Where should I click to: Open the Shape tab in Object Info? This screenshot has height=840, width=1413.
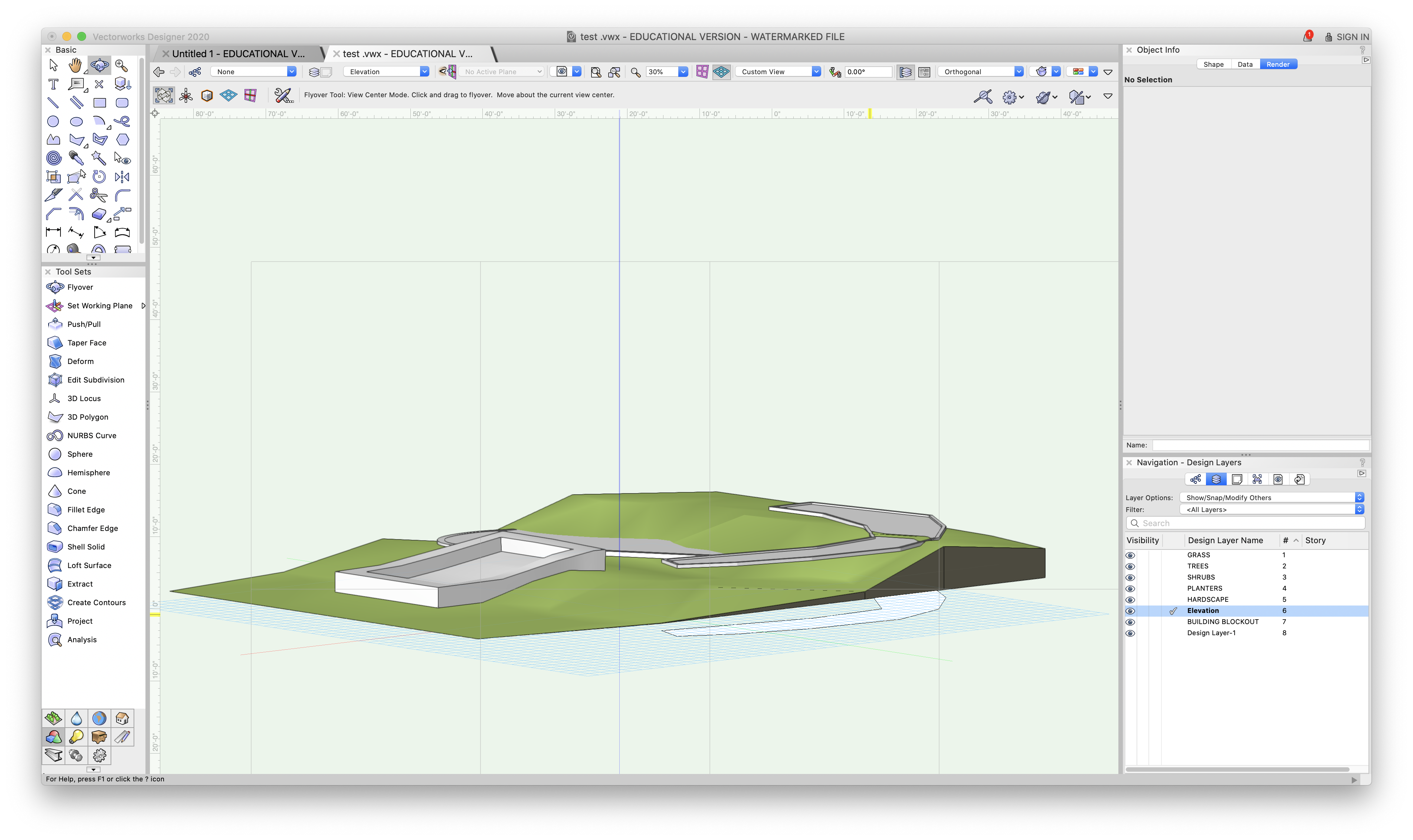click(1213, 64)
